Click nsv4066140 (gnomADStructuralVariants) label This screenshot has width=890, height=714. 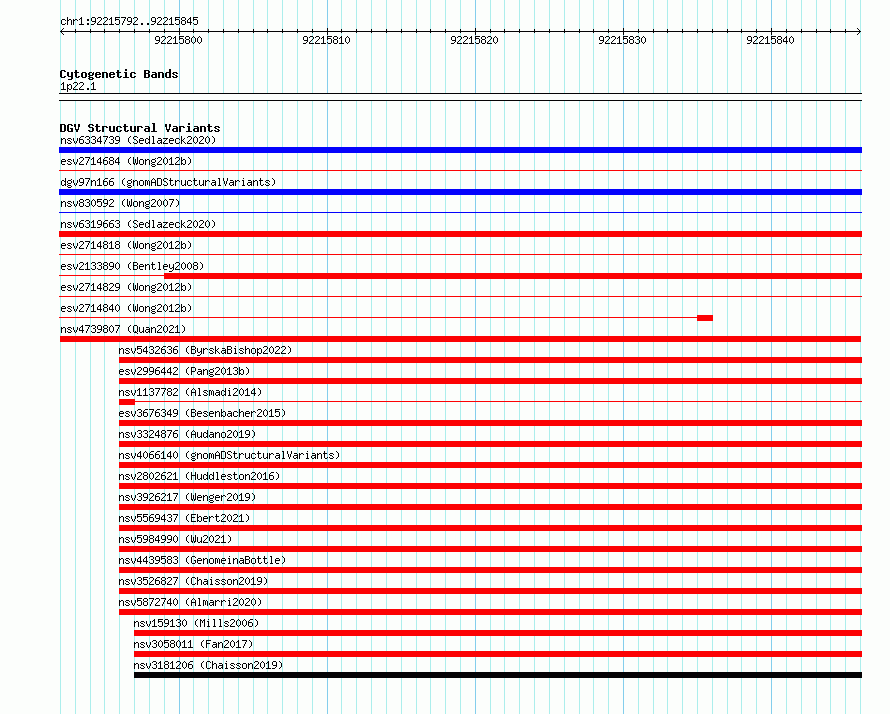[x=229, y=455]
